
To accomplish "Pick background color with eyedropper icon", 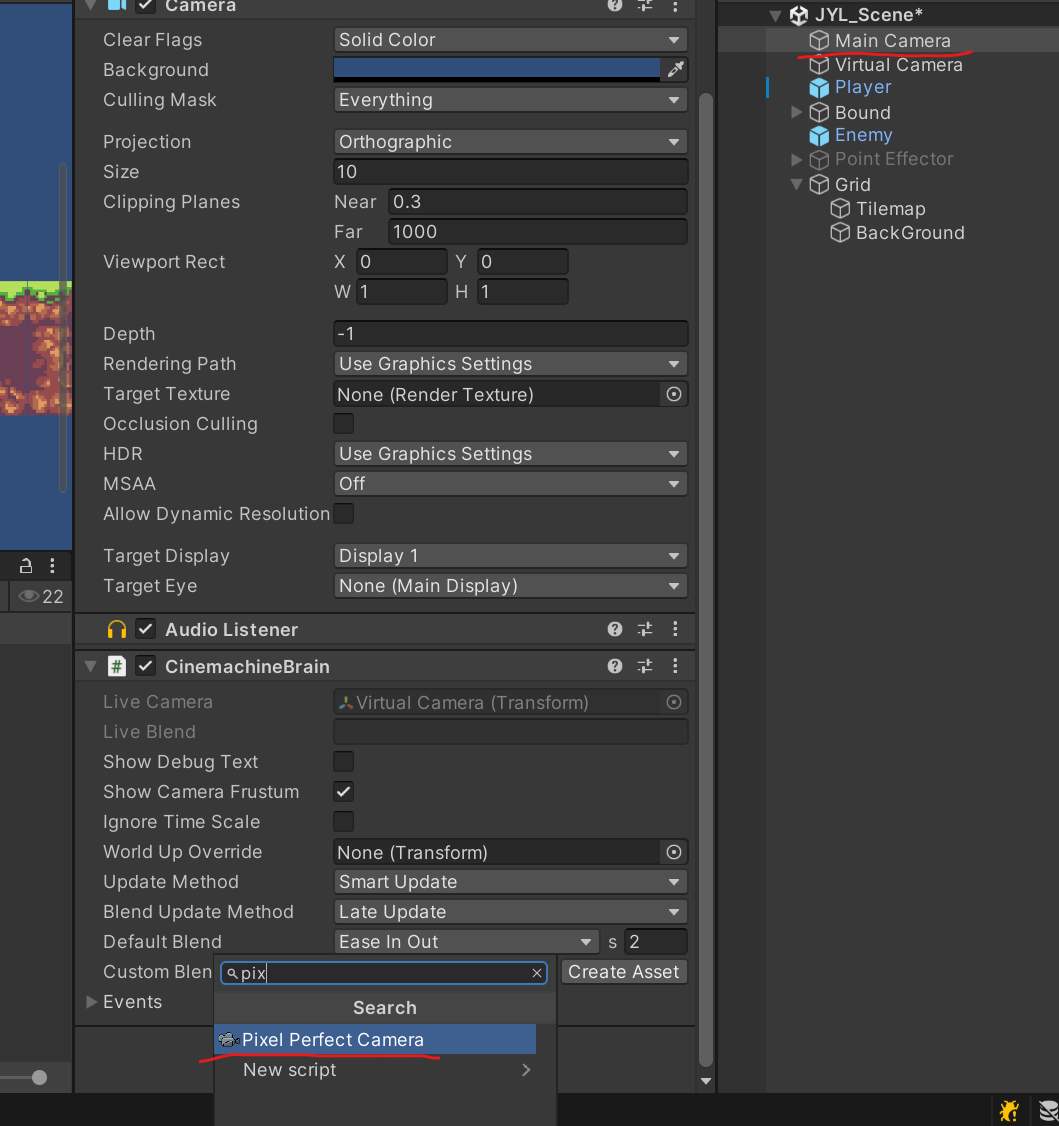I will coord(676,70).
